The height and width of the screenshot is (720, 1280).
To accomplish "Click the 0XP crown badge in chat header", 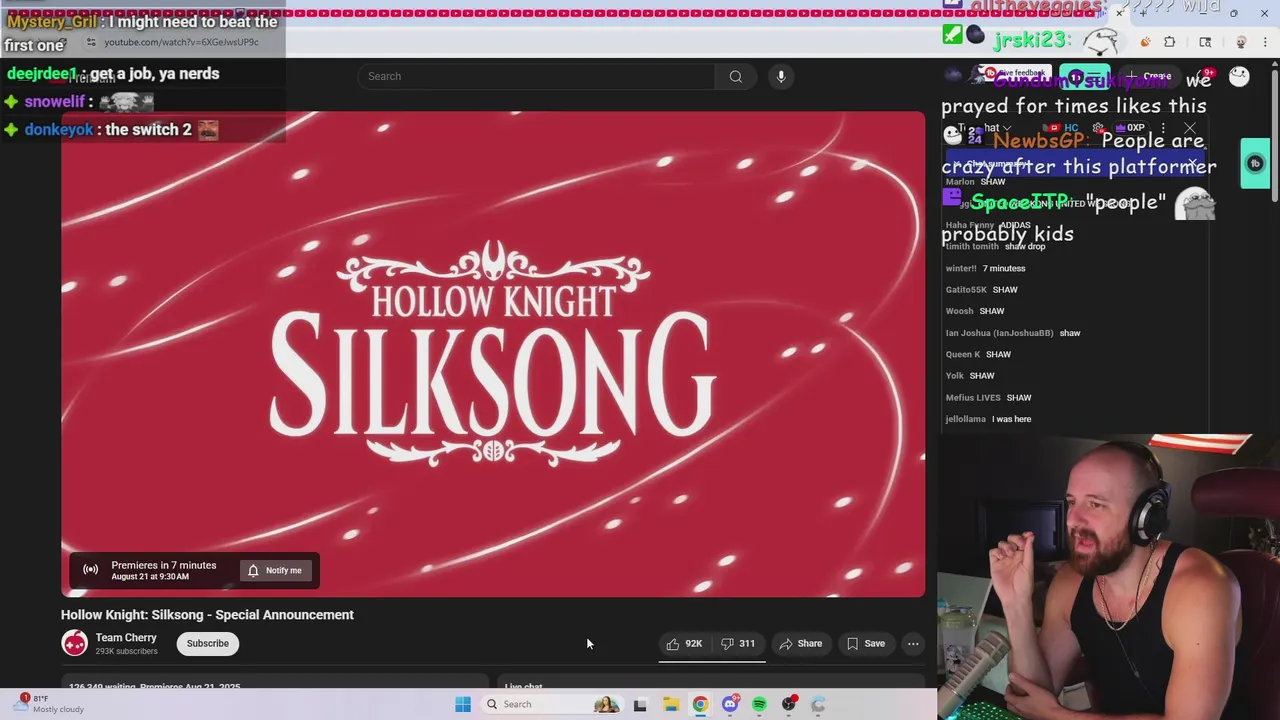I will pyautogui.click(x=1129, y=128).
